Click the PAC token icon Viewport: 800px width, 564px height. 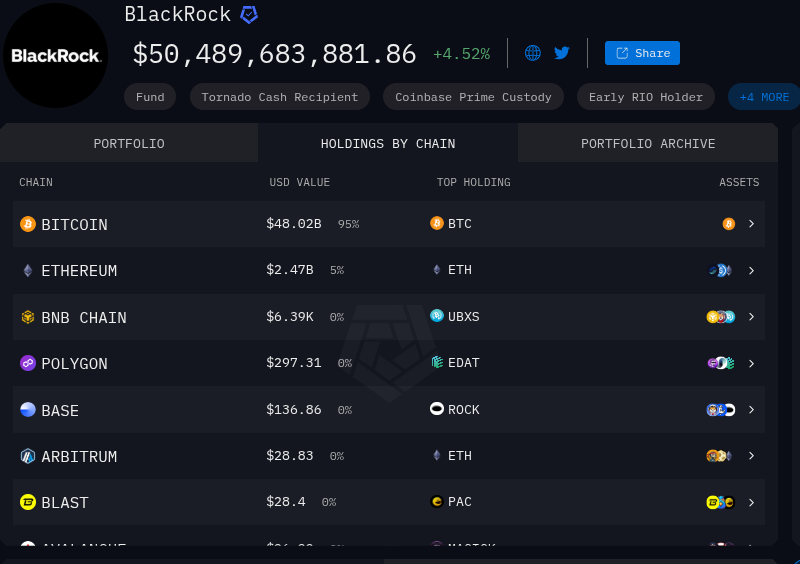tap(437, 502)
